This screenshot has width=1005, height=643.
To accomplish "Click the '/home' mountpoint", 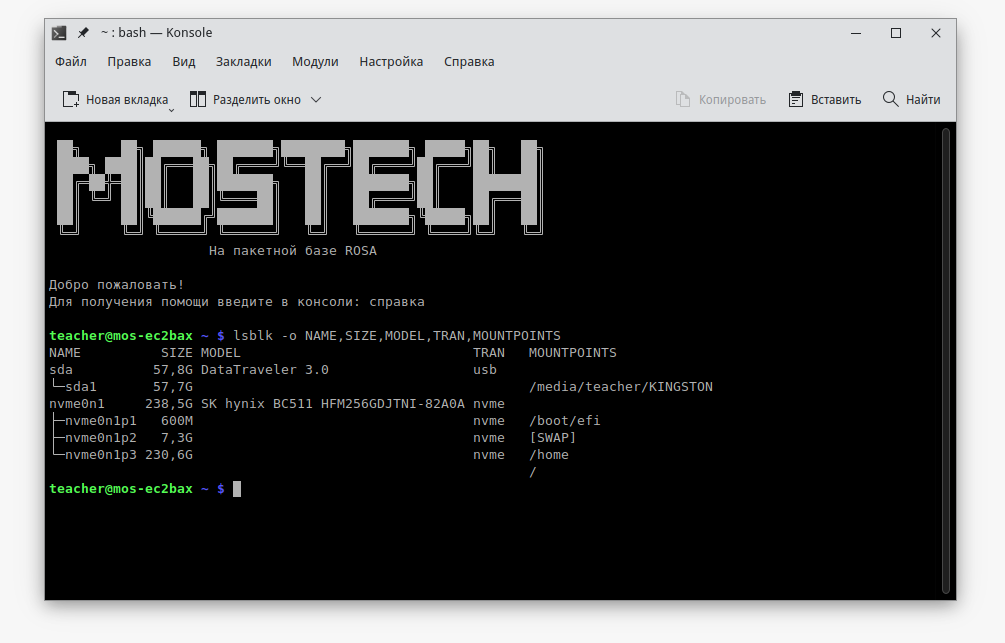I will 549,455.
